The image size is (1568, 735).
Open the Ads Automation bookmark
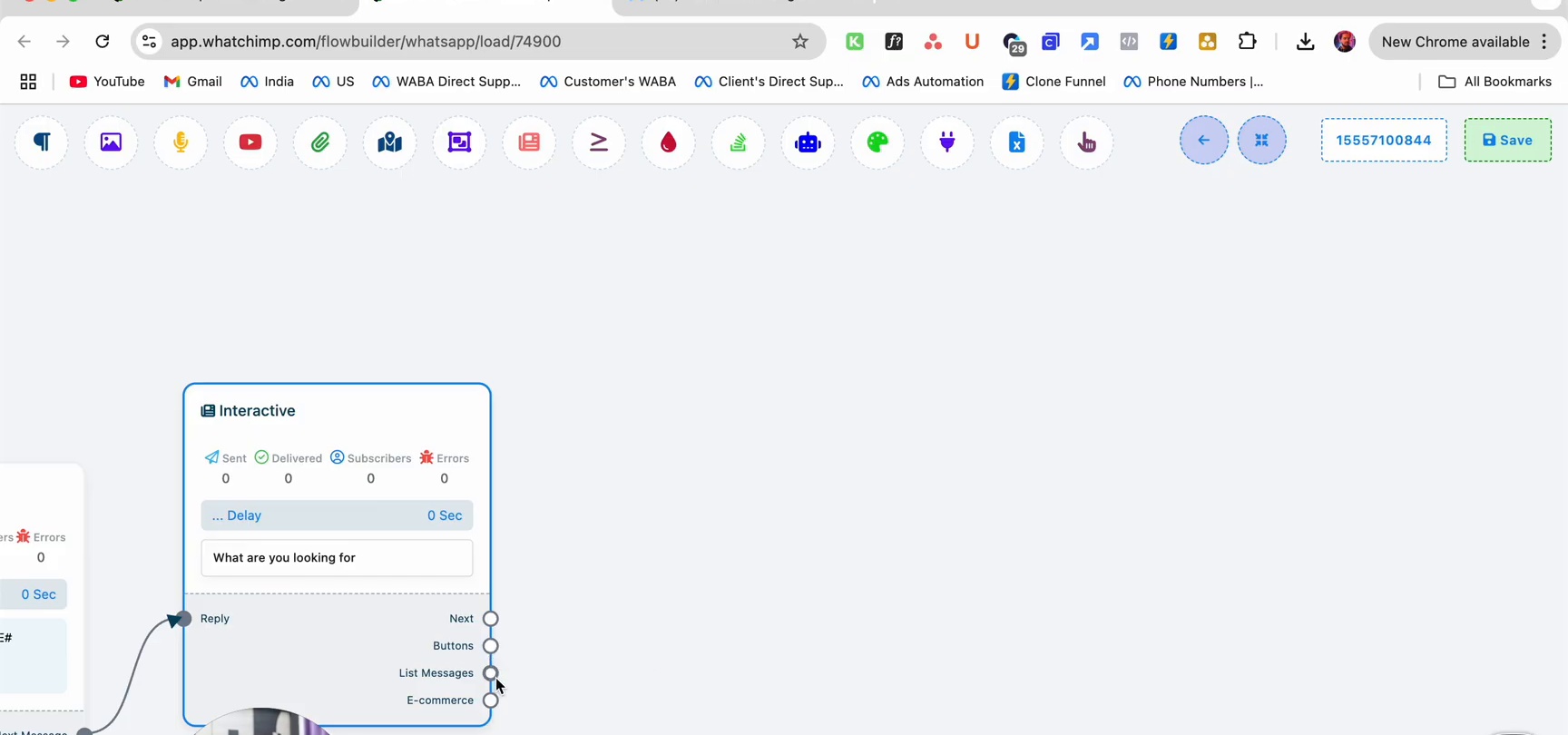pyautogui.click(x=923, y=82)
